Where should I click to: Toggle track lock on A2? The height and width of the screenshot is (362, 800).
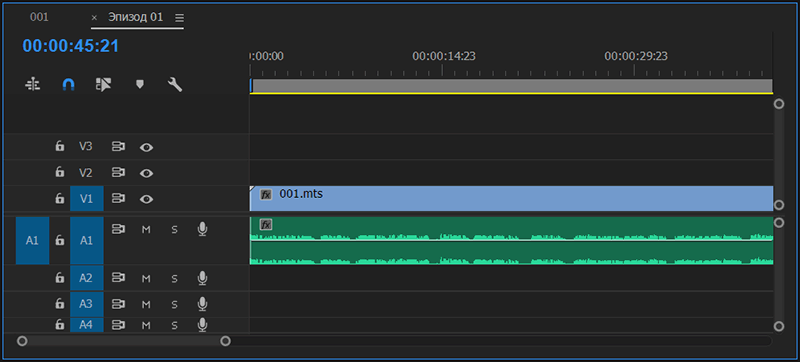(x=60, y=278)
